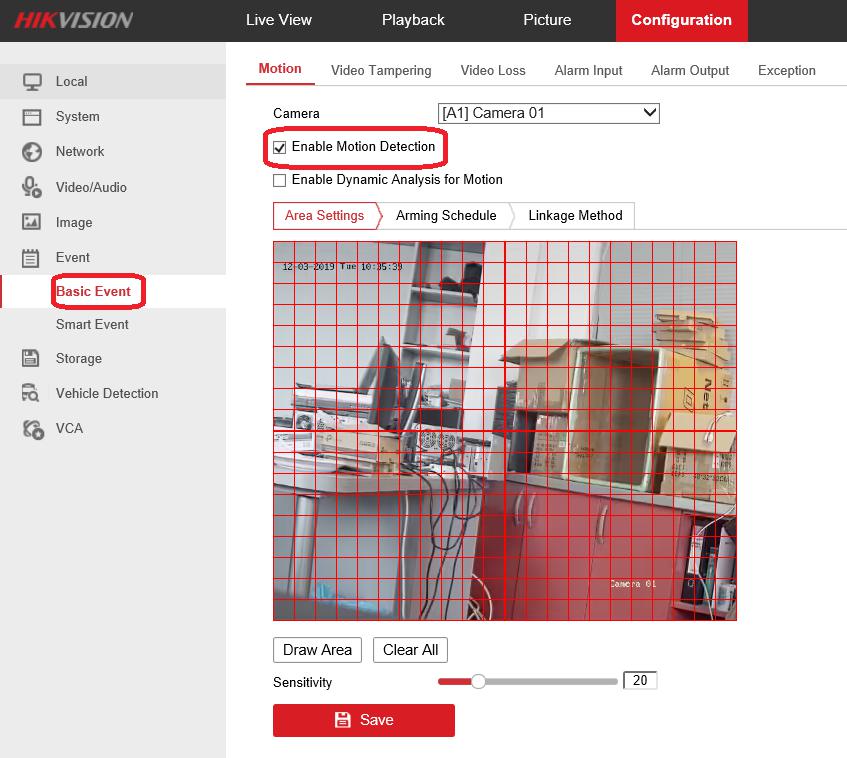Uncheck Enable Motion Detection checkbox
The image size is (847, 758).
280,147
